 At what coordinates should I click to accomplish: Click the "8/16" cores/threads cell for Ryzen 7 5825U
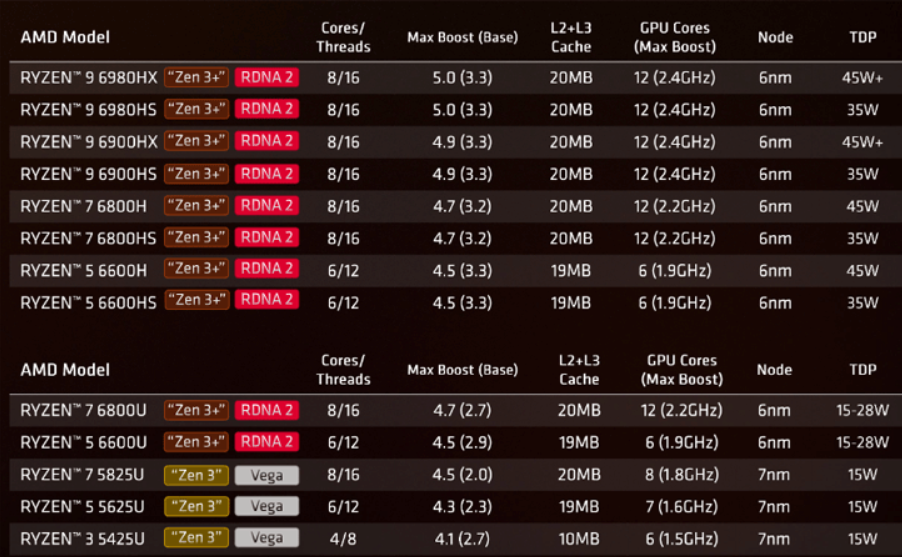point(343,475)
